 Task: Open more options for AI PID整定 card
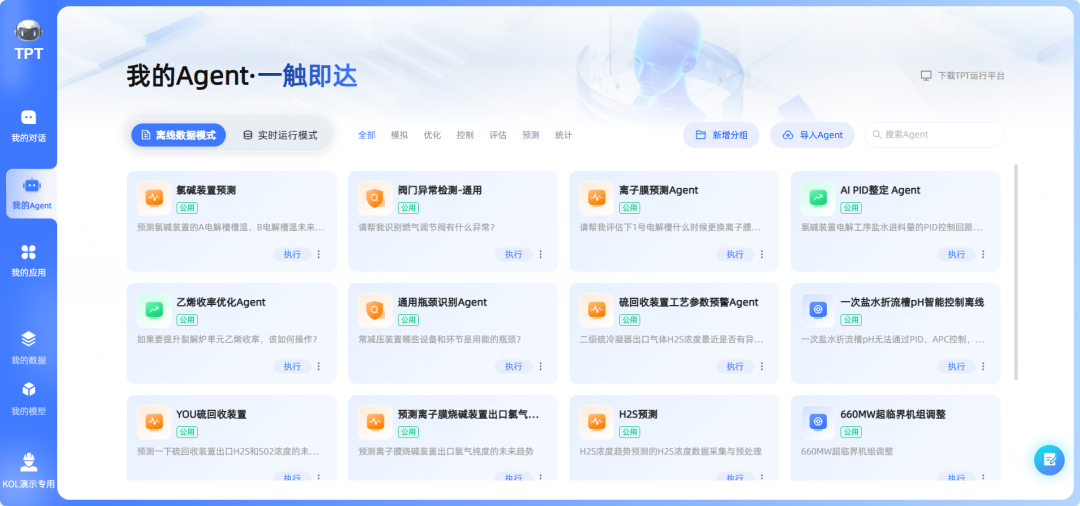click(x=983, y=254)
